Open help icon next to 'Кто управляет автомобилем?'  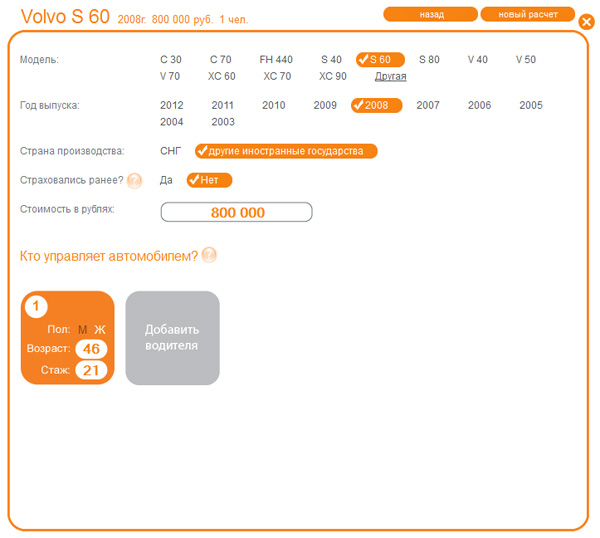209,255
